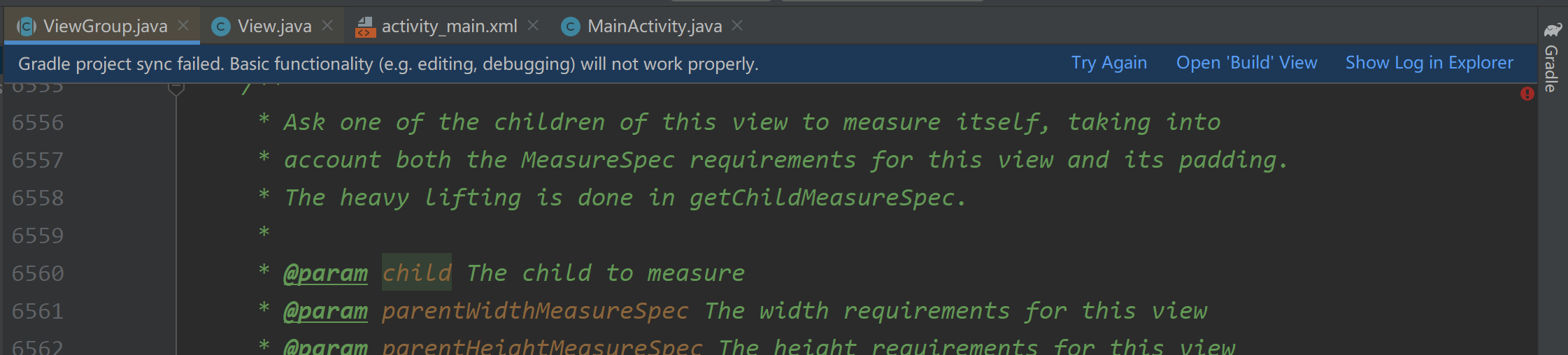Image resolution: width=1568 pixels, height=355 pixels.
Task: Click Show Log in Explorer link
Action: tap(1429, 63)
